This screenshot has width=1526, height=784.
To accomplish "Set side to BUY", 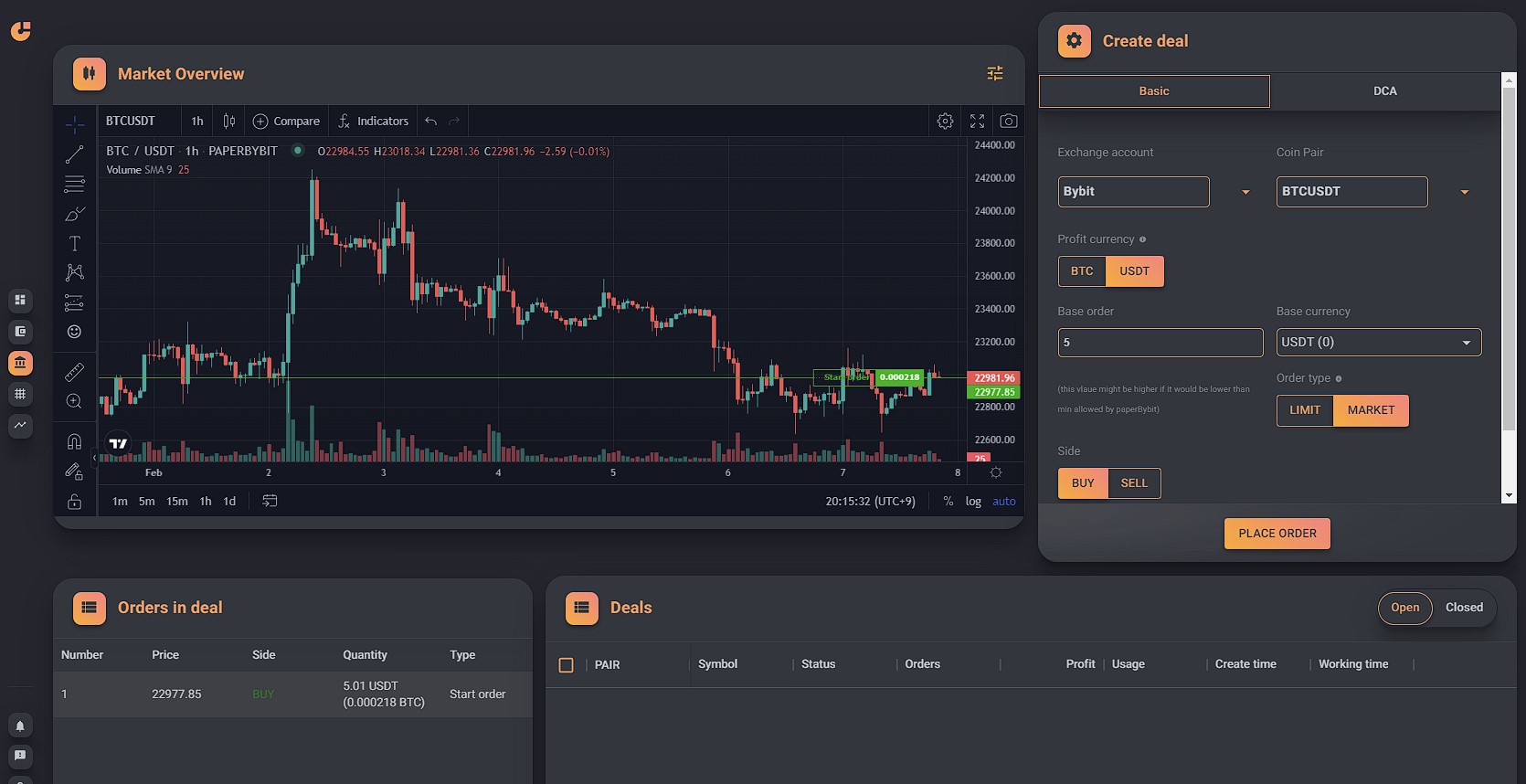I will coord(1083,483).
